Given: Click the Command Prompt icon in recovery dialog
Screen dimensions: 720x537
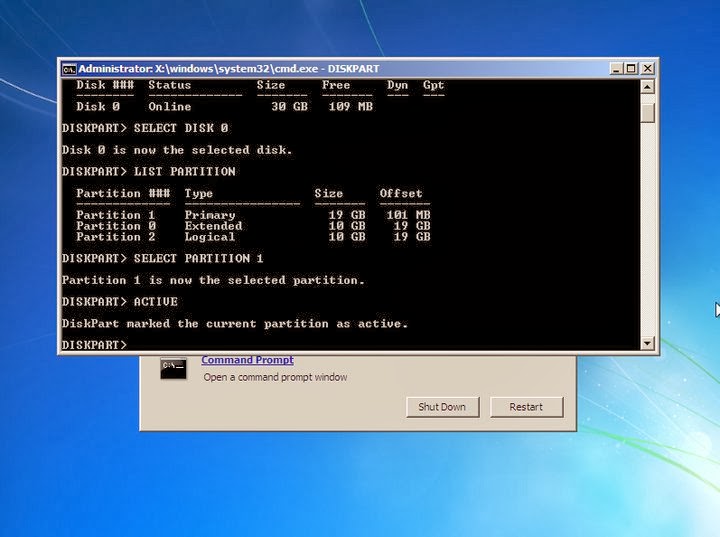Looking at the screenshot, I should (173, 368).
